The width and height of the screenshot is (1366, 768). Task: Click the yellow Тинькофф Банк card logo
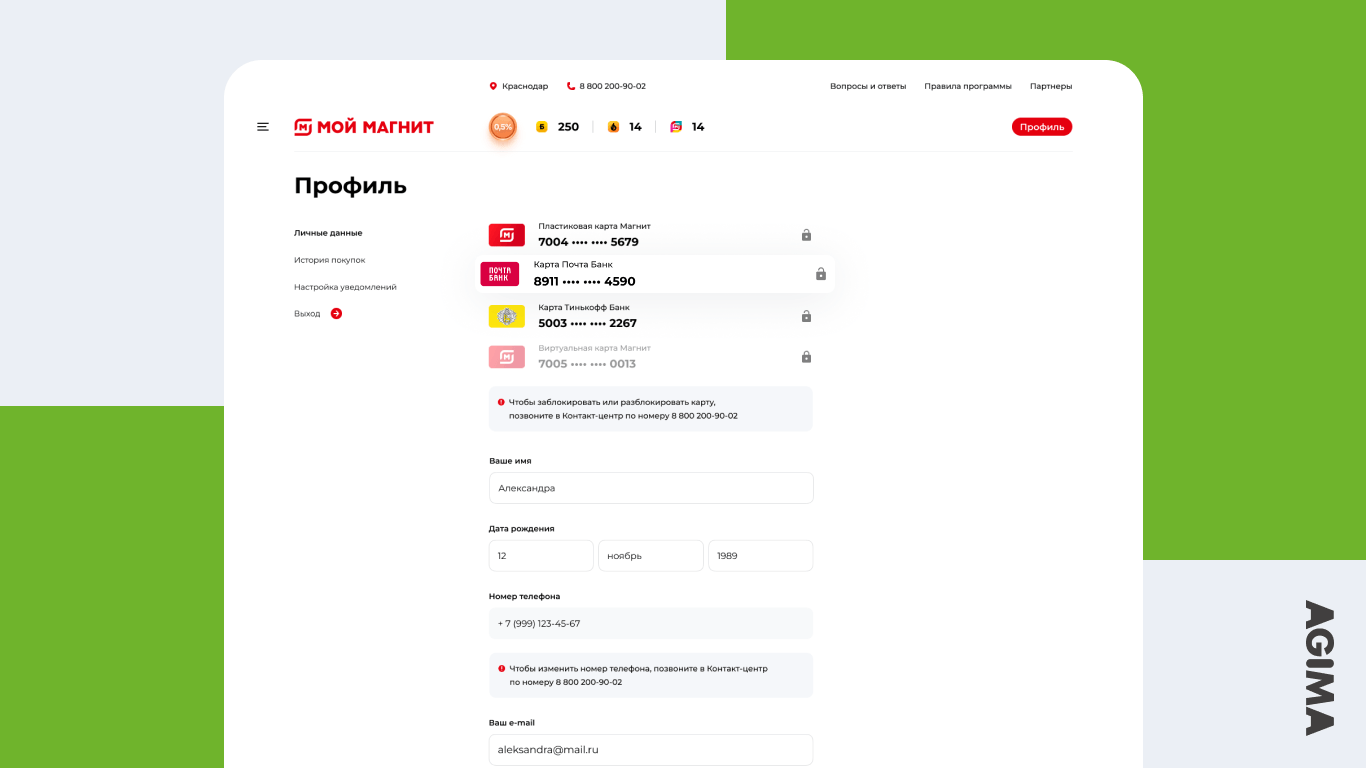(507, 316)
